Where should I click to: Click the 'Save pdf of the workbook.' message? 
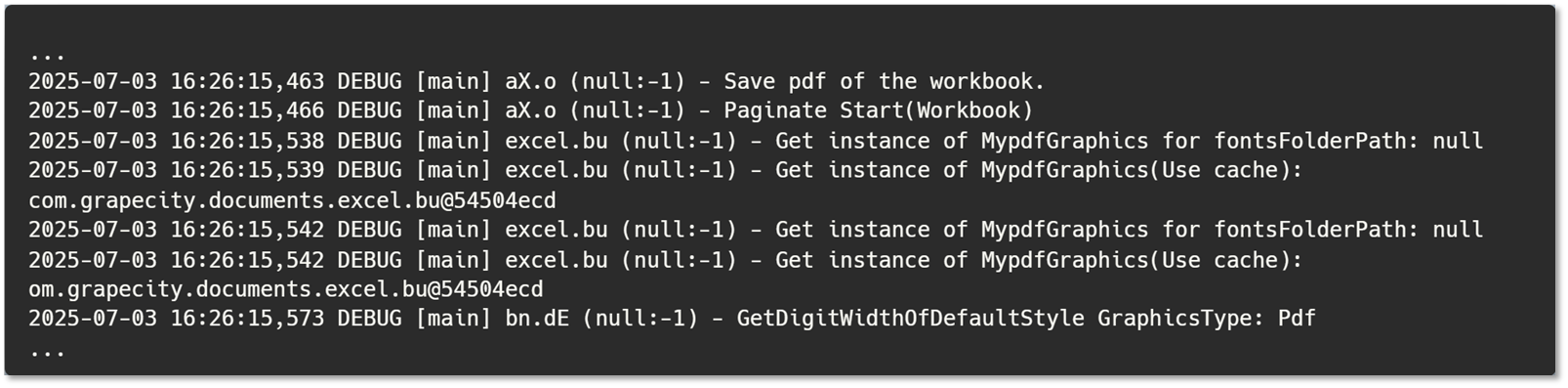[x=885, y=81]
